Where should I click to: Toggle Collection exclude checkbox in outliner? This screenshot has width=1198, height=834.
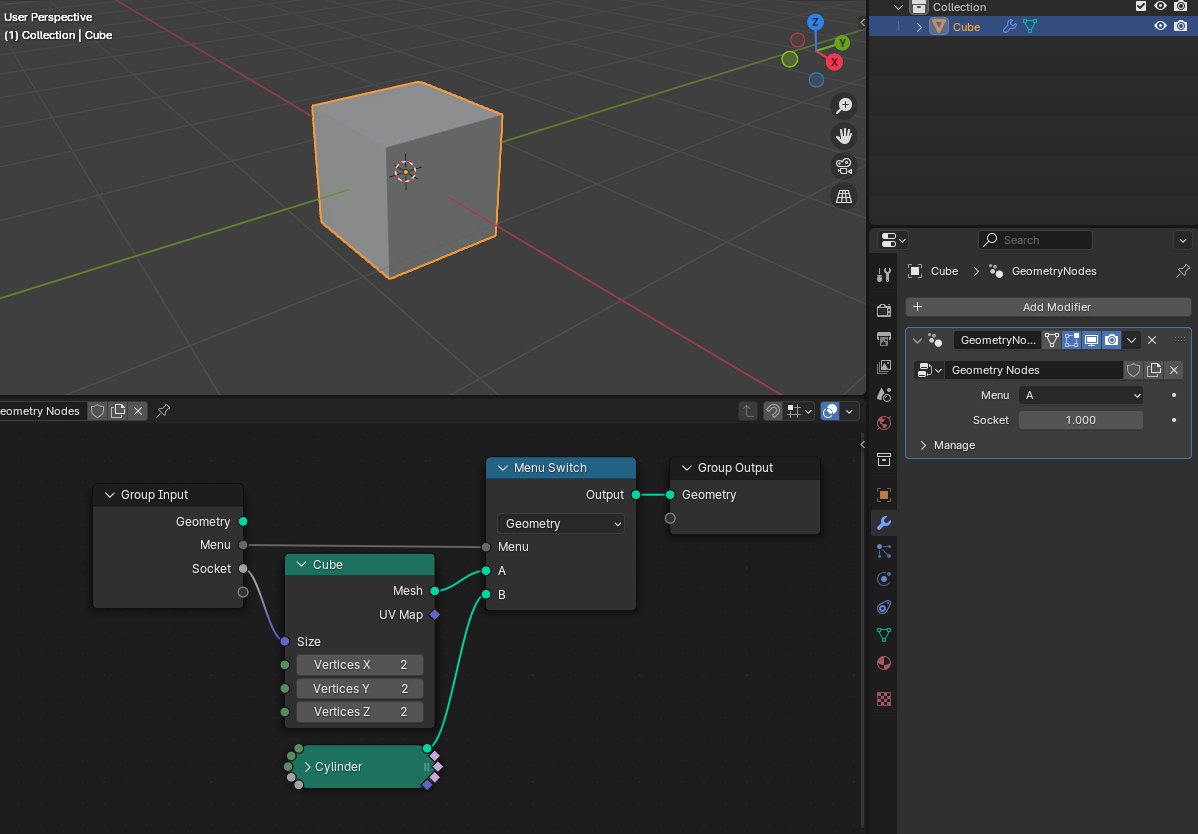(1141, 6)
